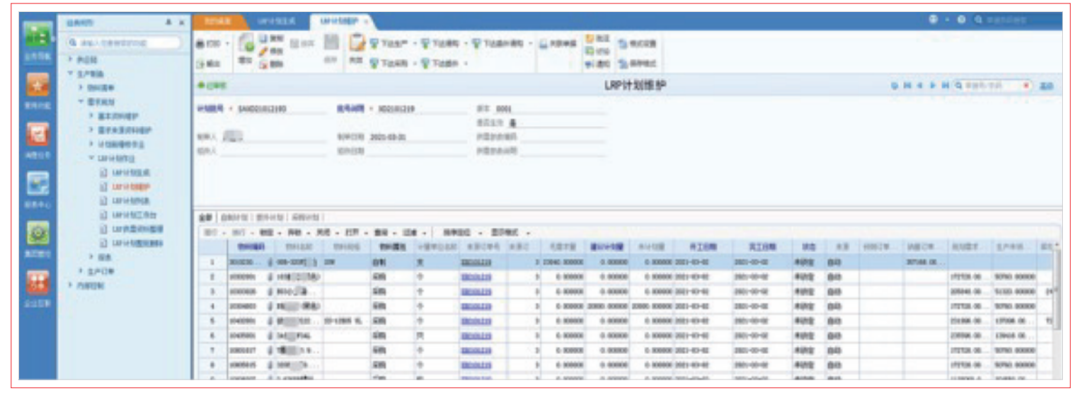Select row 5 in the plan grid
The height and width of the screenshot is (400, 1080).
211,322
